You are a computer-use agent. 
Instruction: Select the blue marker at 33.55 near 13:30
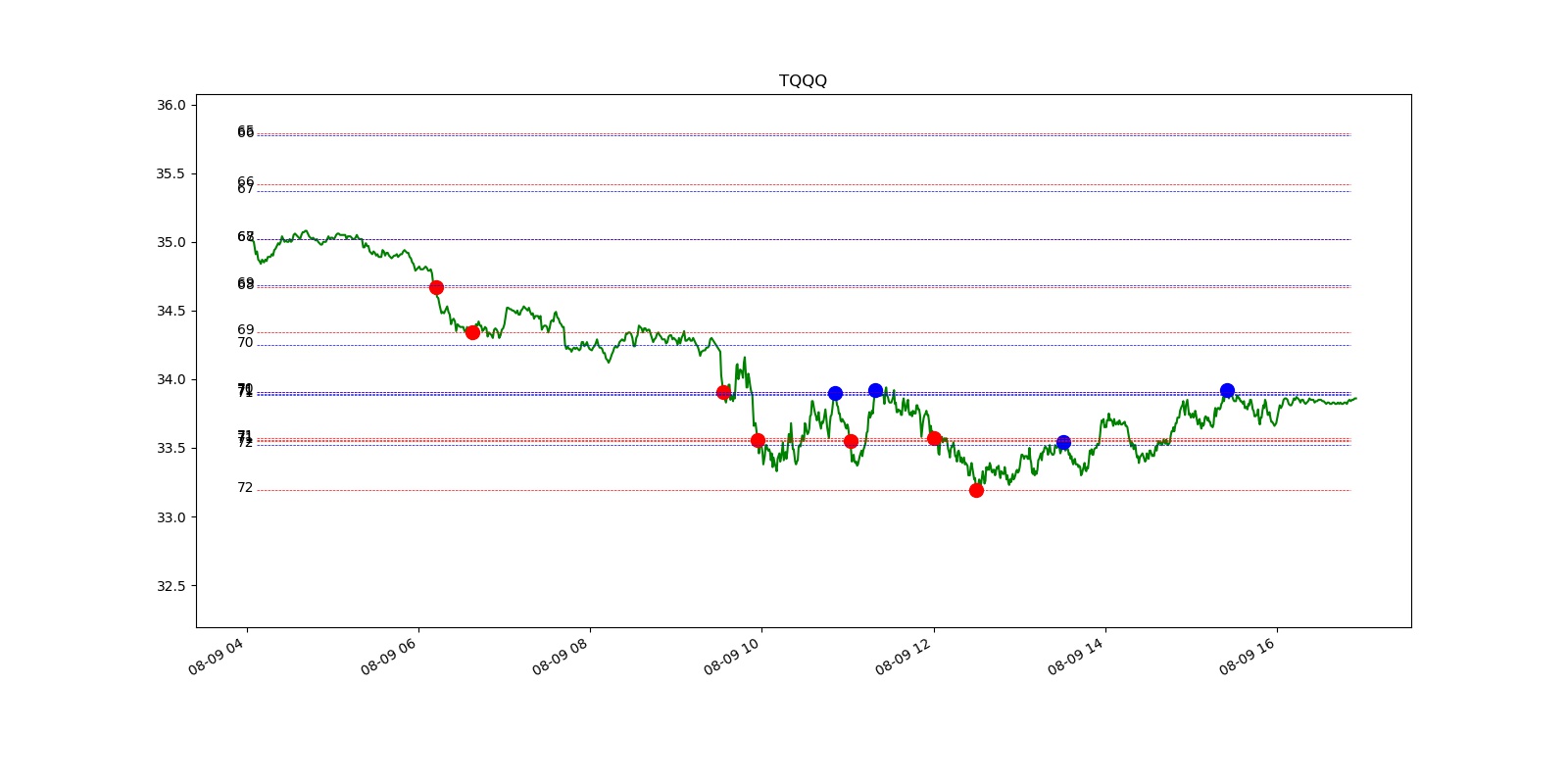point(1063,442)
